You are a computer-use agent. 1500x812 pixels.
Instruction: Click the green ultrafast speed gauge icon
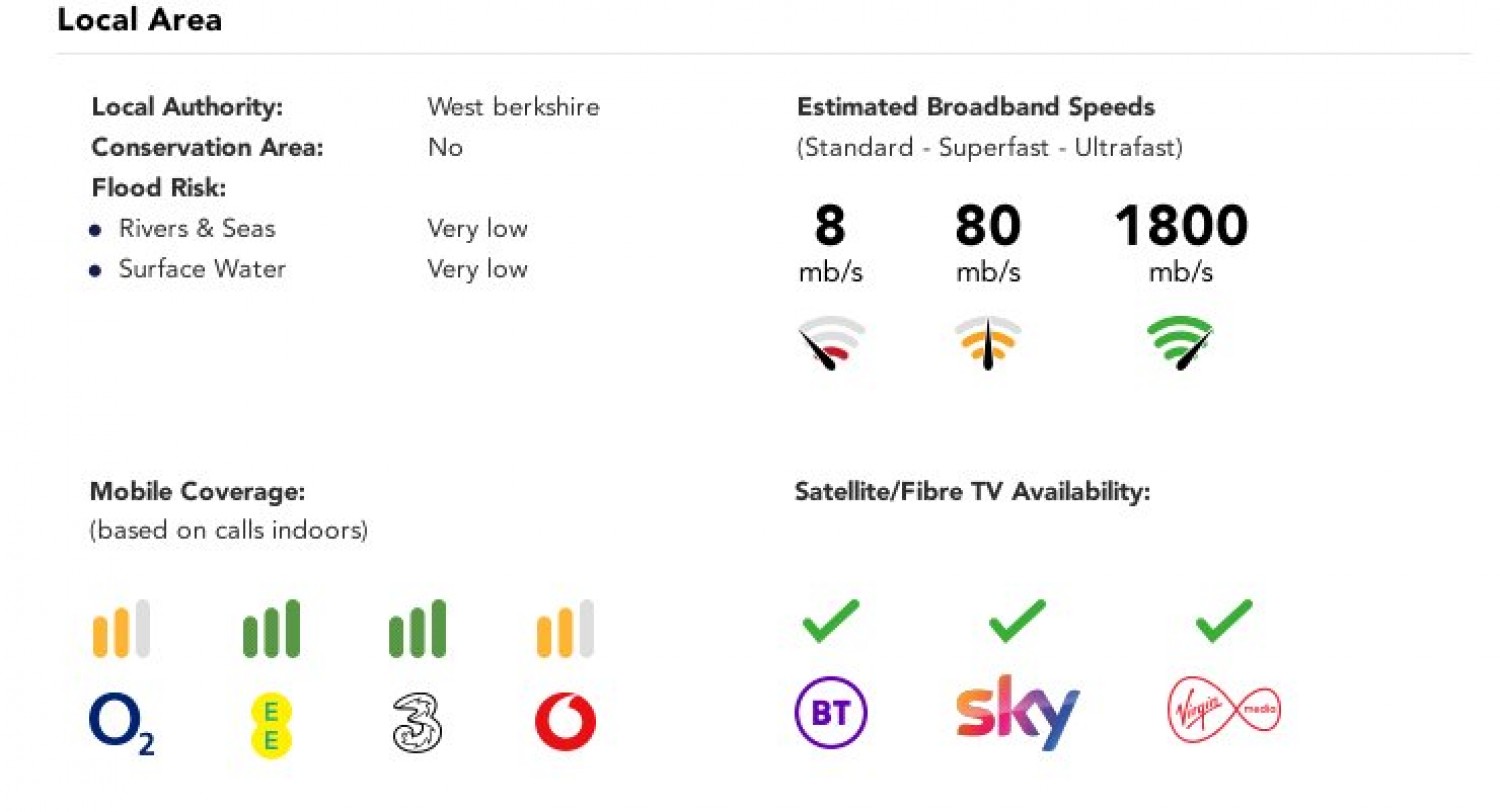pos(1180,343)
